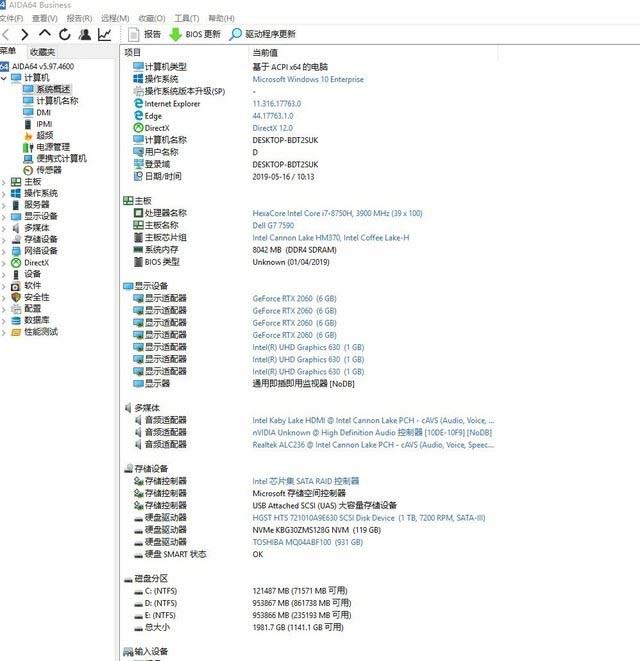
Task: Open HexaCore Intel Core i7-8750H link
Action: point(337,213)
